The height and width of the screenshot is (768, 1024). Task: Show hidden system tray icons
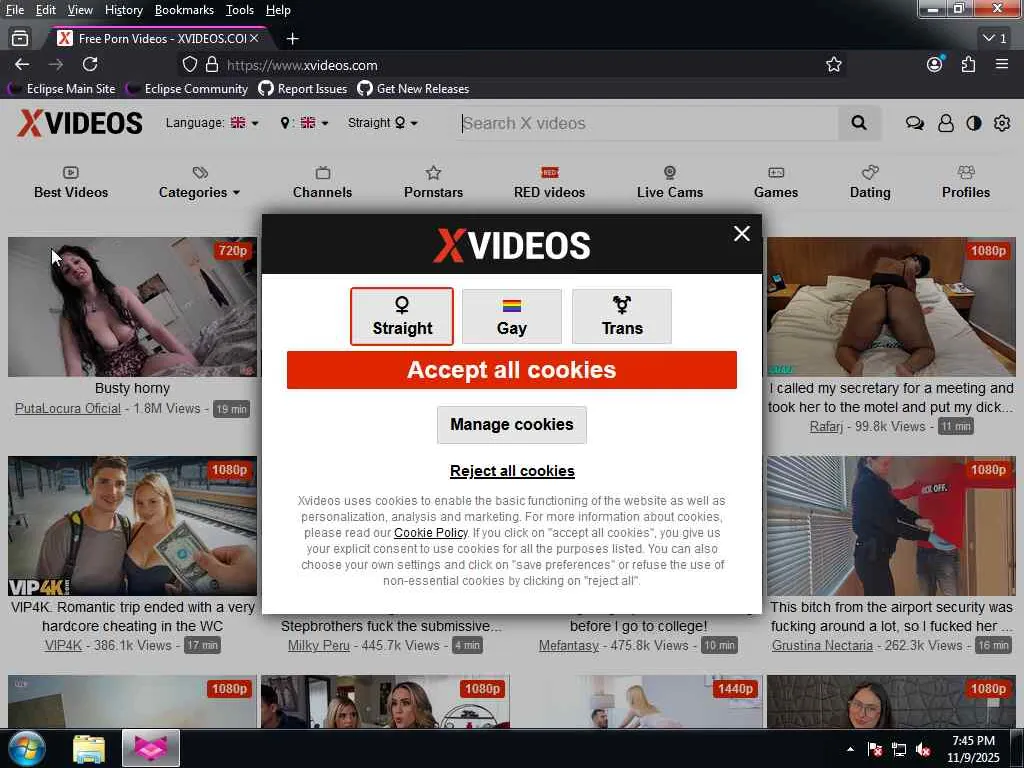point(850,749)
